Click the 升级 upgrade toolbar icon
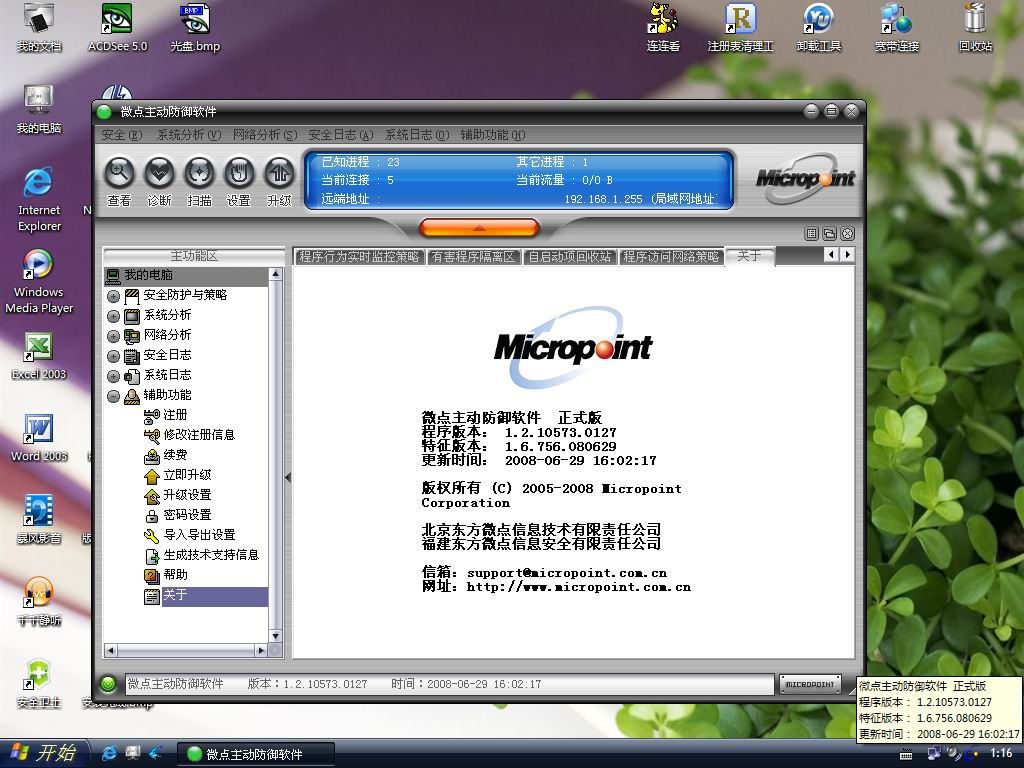 coord(279,173)
